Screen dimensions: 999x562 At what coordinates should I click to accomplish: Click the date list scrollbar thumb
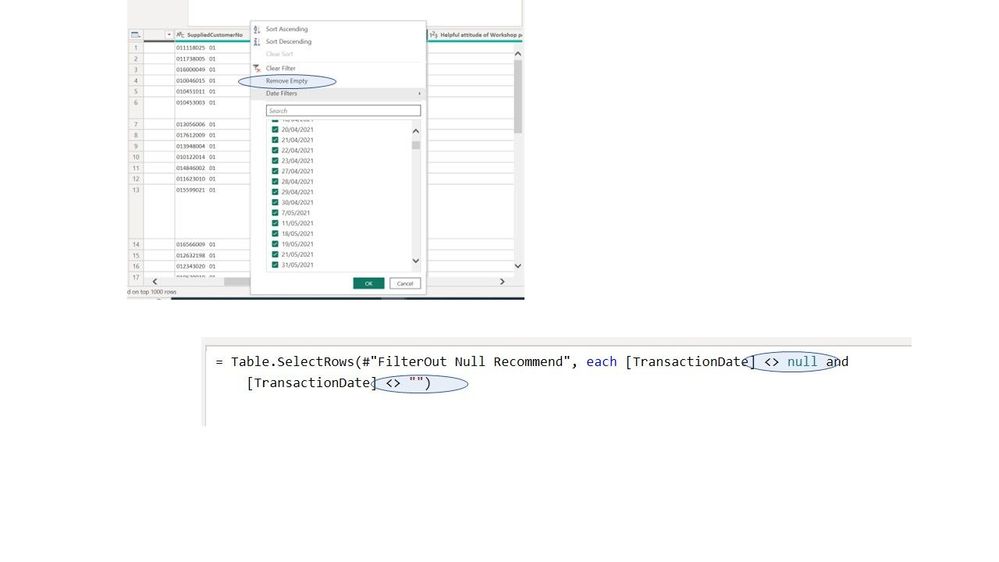[x=416, y=145]
